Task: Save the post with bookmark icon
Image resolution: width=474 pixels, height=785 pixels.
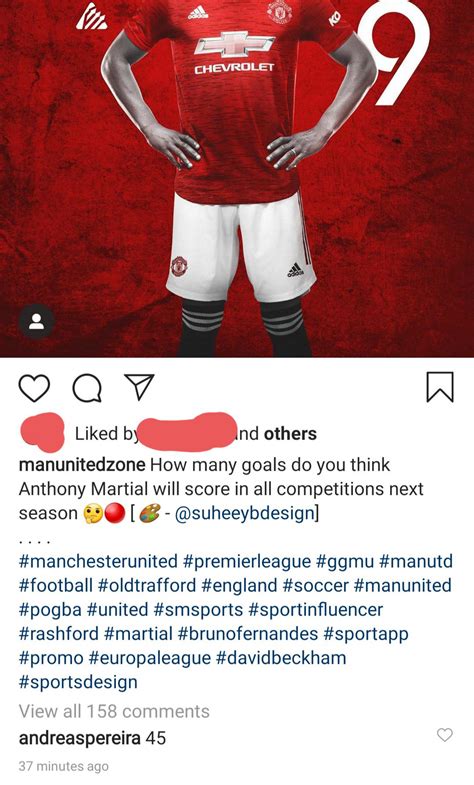Action: [x=440, y=387]
